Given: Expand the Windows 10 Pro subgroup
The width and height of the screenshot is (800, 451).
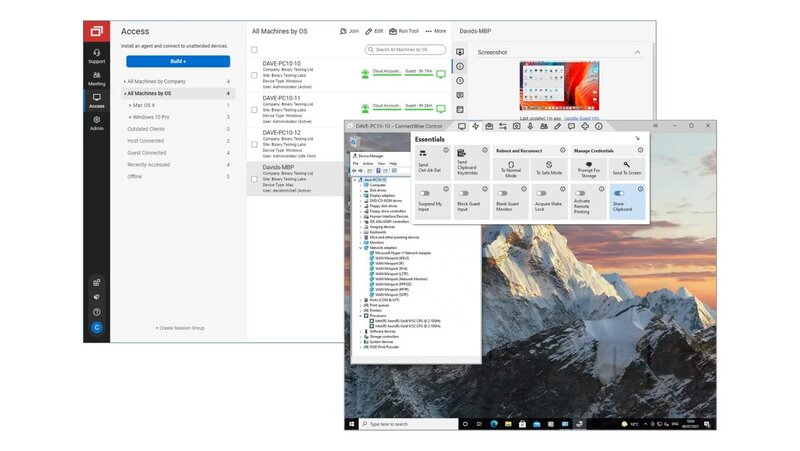Looking at the screenshot, I should (130, 117).
